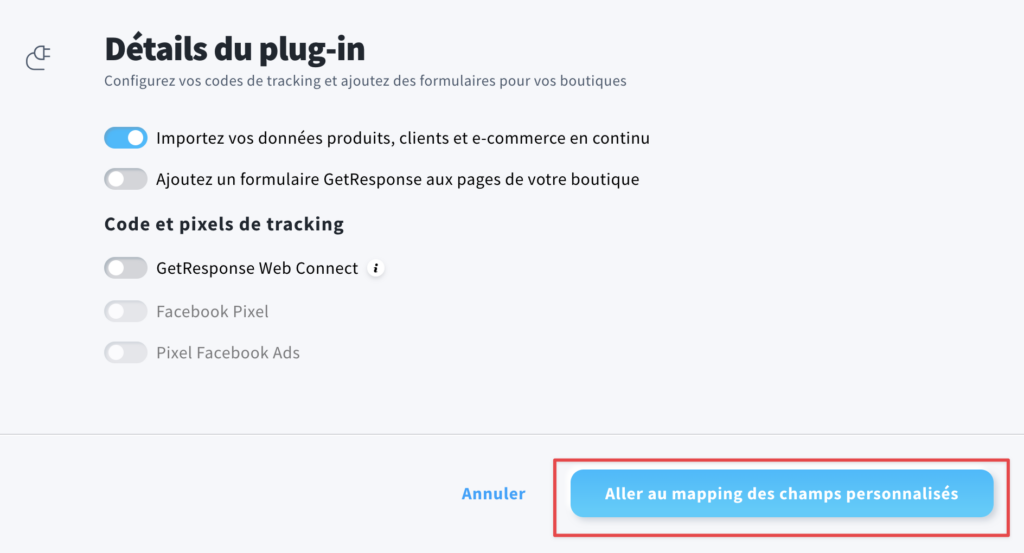This screenshot has height=553, width=1024.
Task: Click the white knob of the blue toggle
Action: 136,138
